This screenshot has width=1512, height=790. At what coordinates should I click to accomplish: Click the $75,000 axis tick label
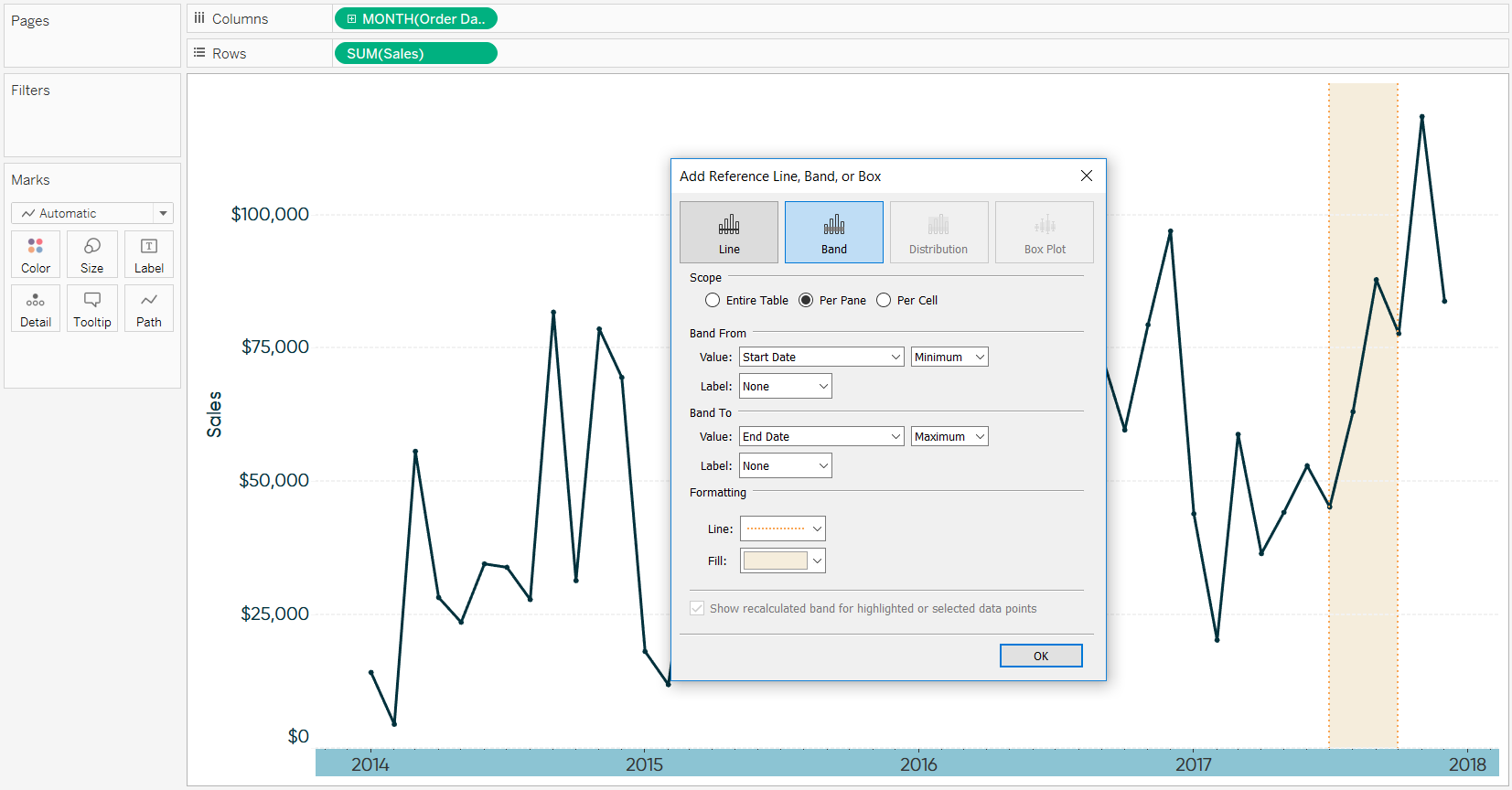coord(275,347)
